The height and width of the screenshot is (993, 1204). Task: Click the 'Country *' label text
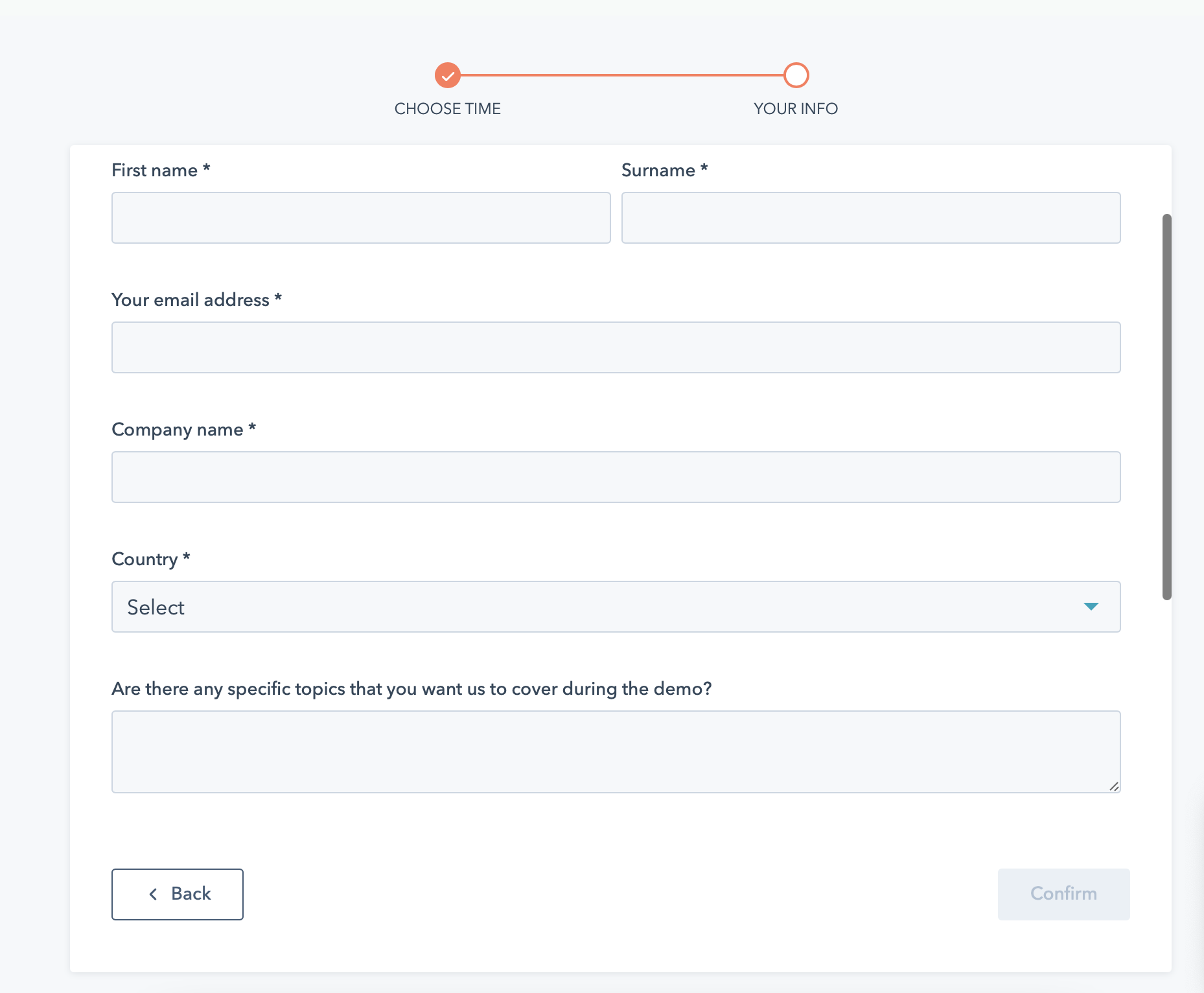pyautogui.click(x=150, y=559)
